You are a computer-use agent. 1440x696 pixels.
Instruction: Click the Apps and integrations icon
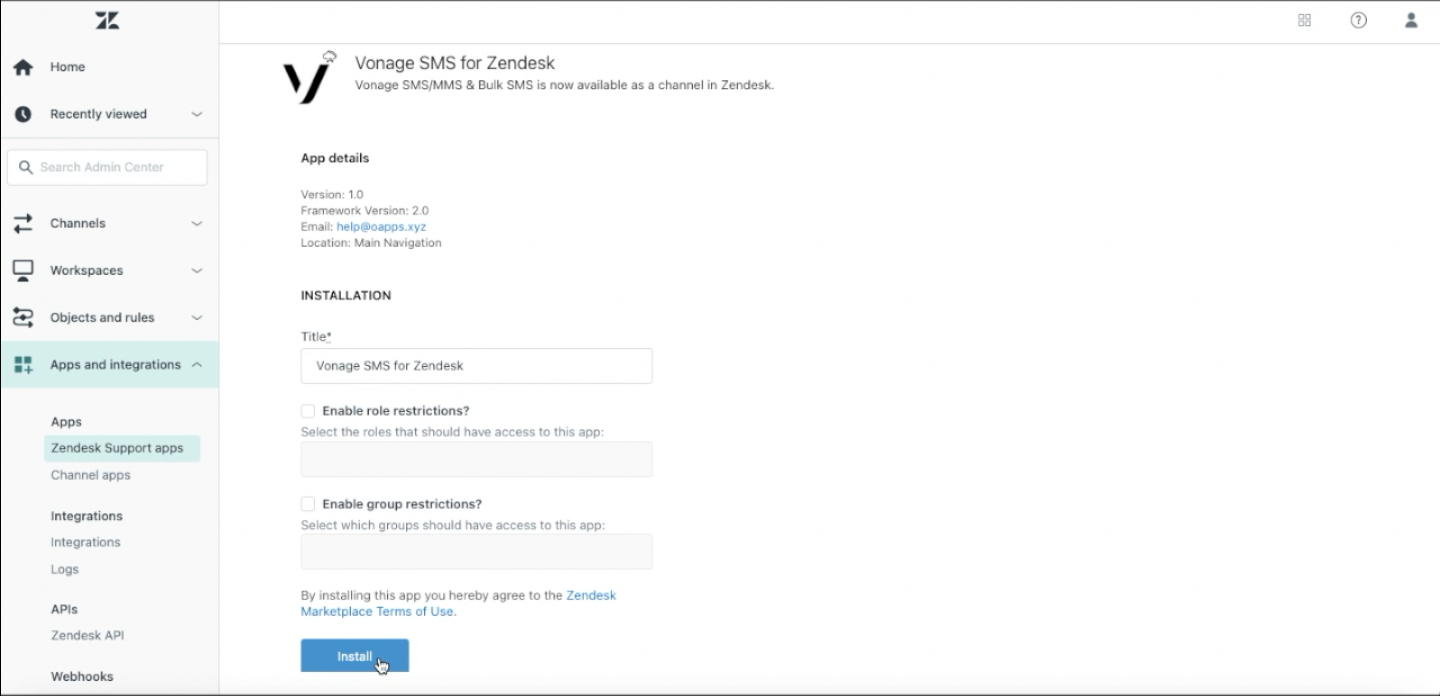click(x=23, y=364)
